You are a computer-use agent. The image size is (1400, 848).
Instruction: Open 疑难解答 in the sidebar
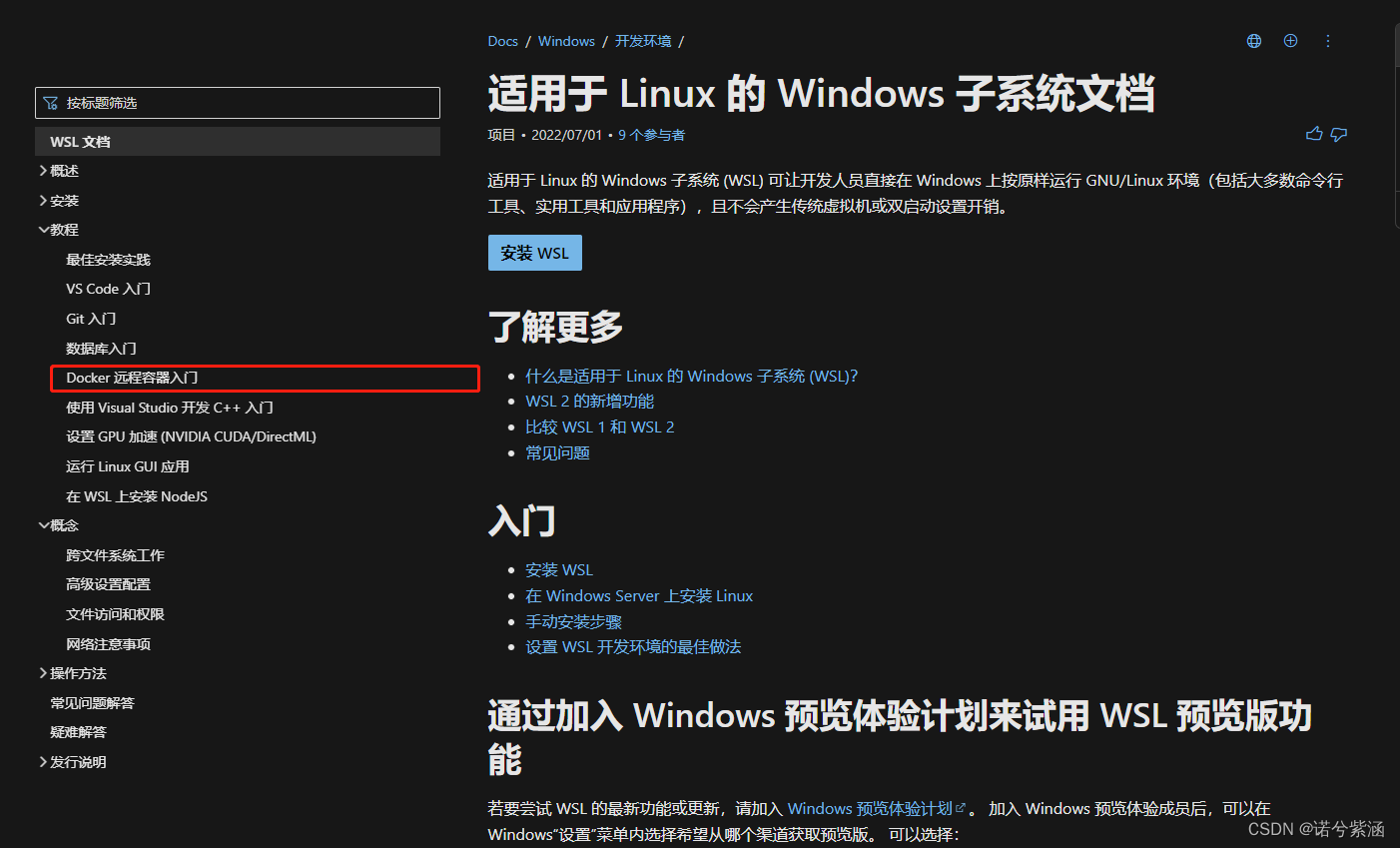[x=78, y=732]
